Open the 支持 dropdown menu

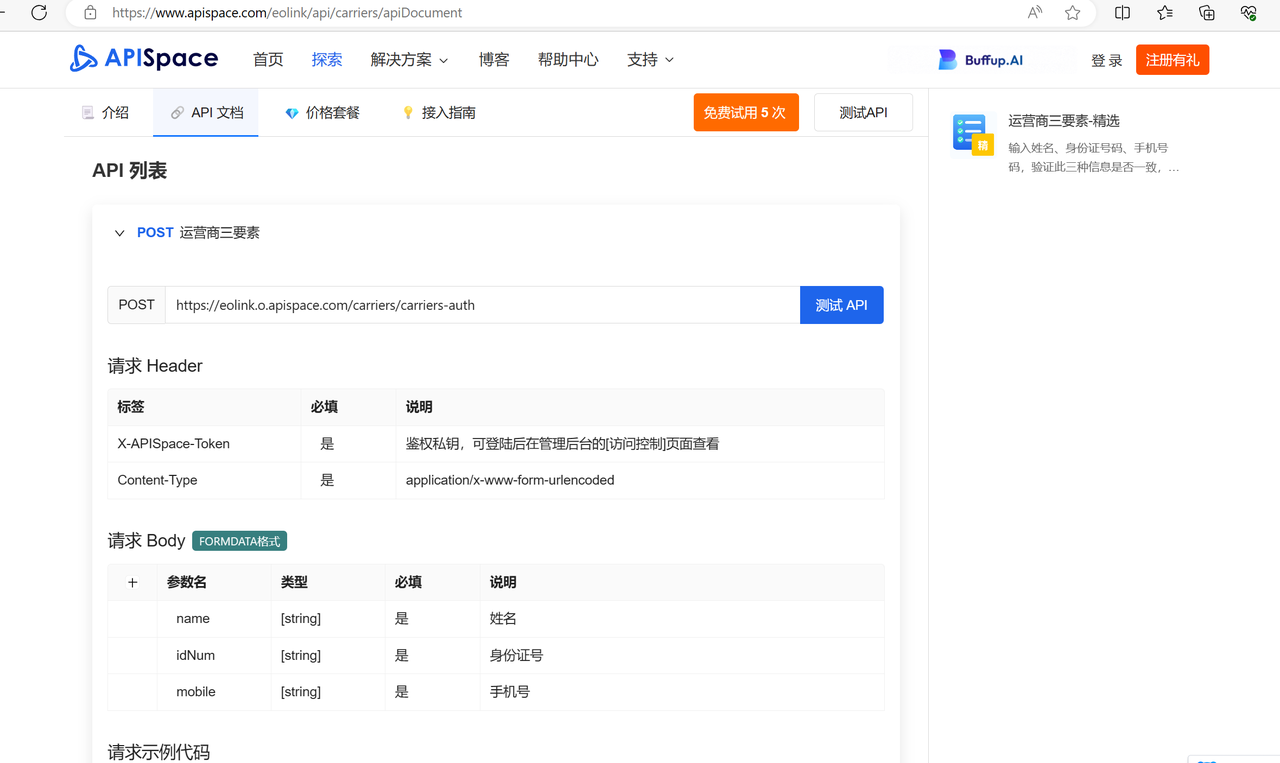[x=650, y=59]
